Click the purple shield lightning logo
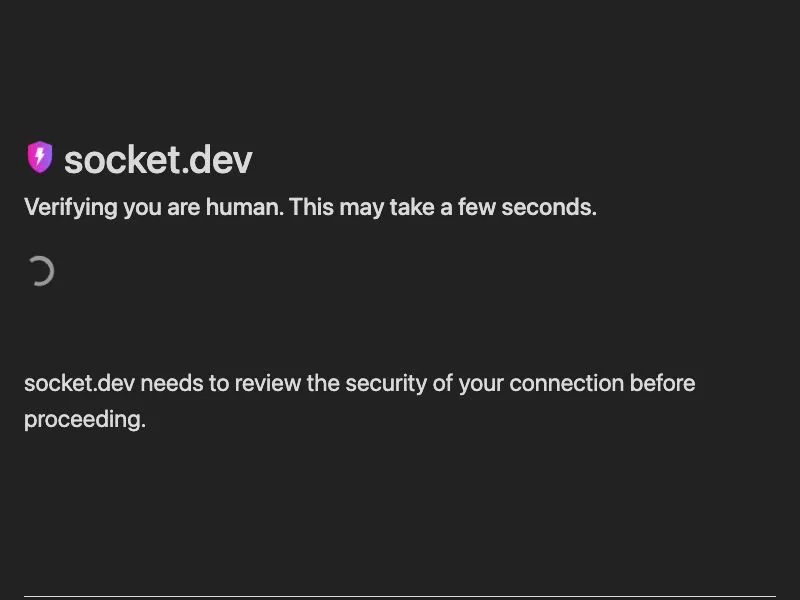This screenshot has width=800, height=600. (40, 157)
